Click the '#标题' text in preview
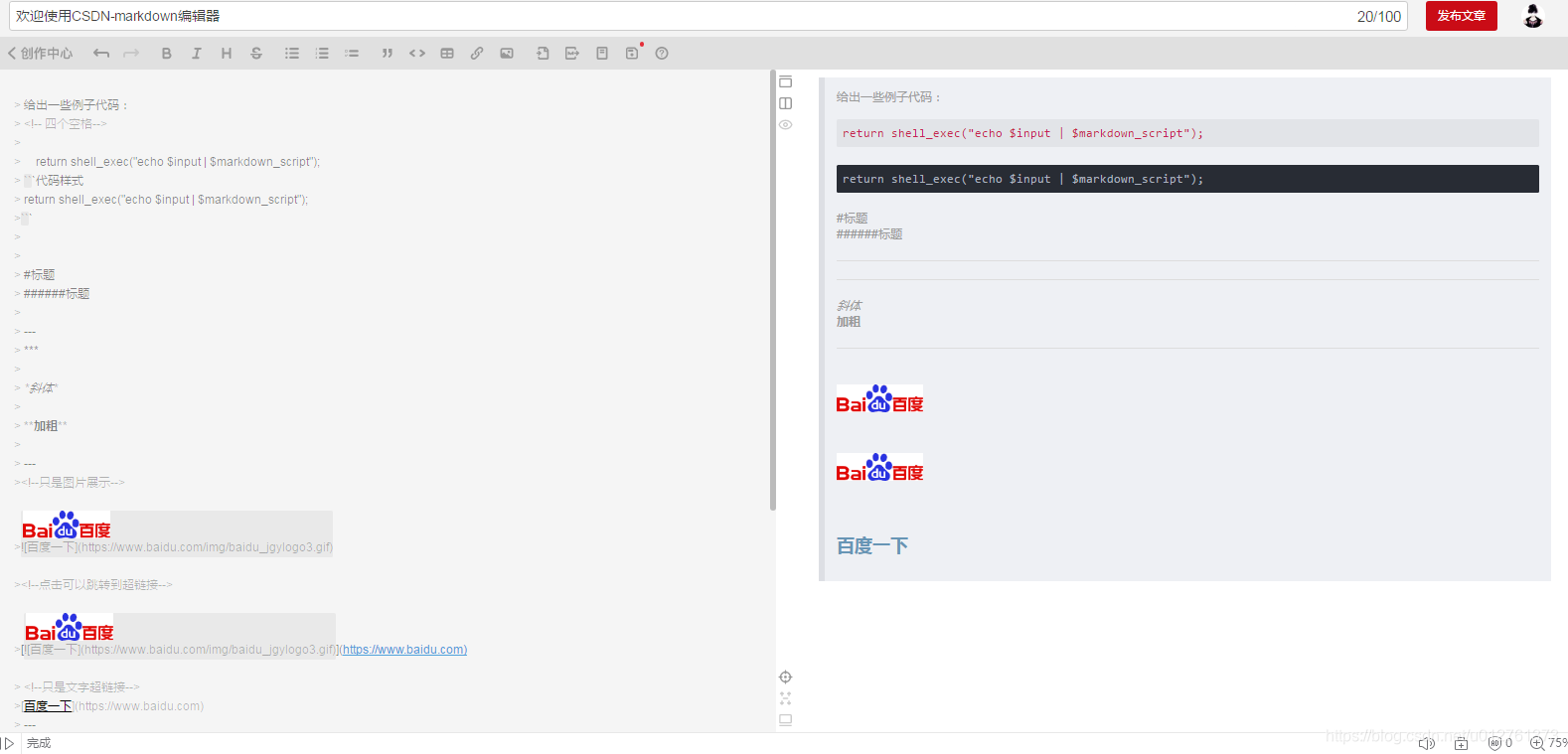The width and height of the screenshot is (1568, 754). click(852, 219)
